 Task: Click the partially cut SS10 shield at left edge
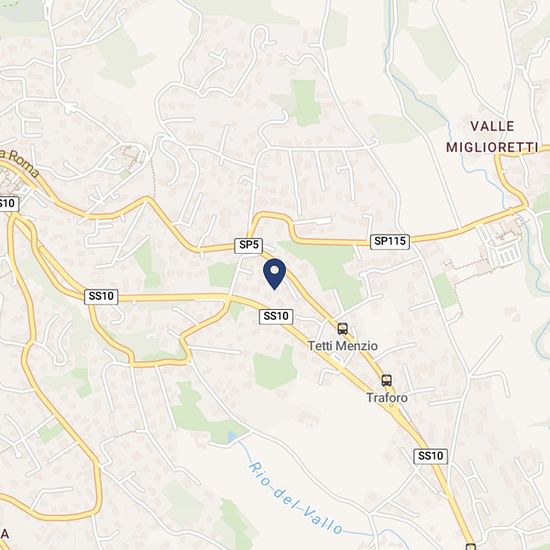(x=8, y=204)
